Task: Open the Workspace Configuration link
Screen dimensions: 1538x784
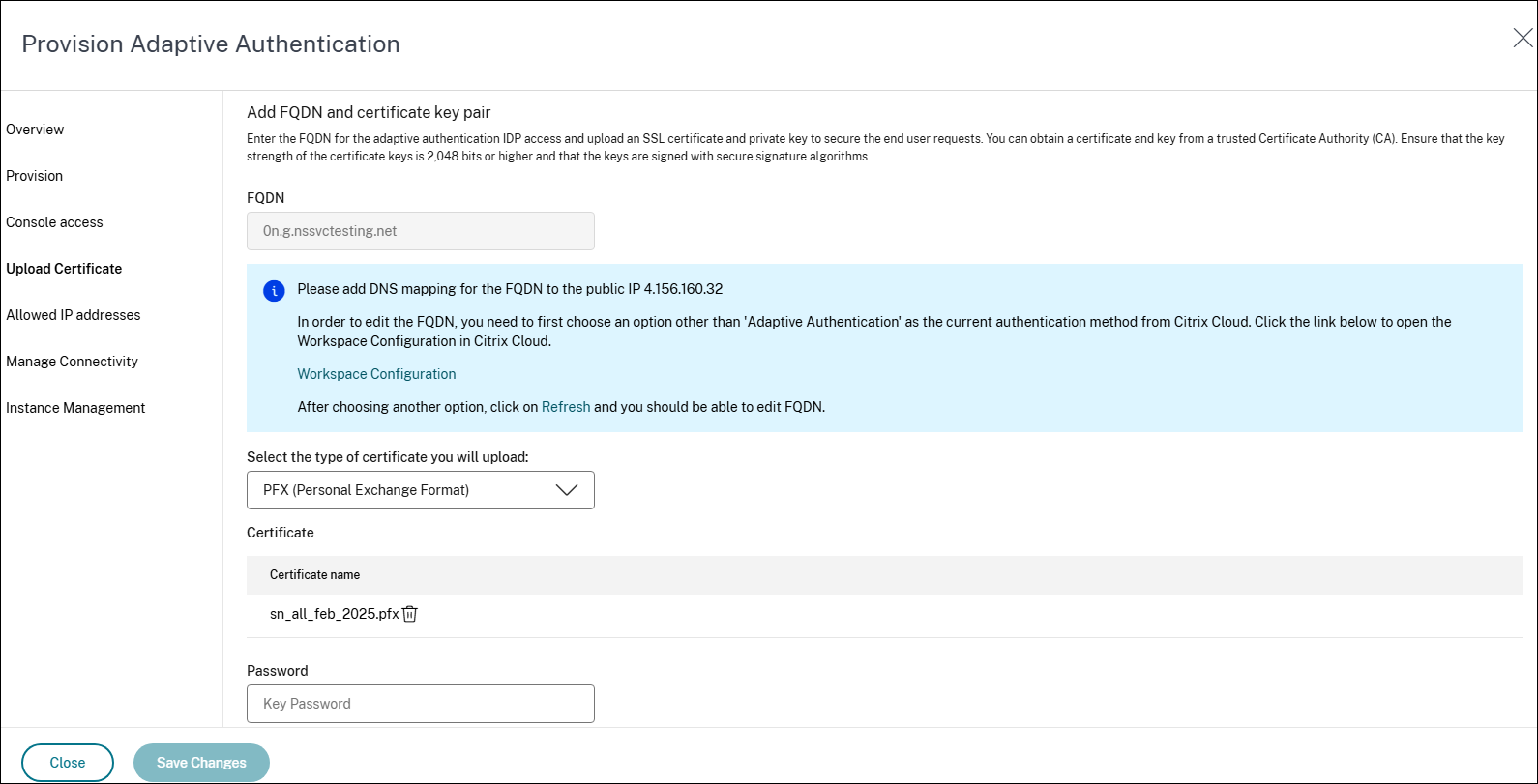Action: pos(376,374)
